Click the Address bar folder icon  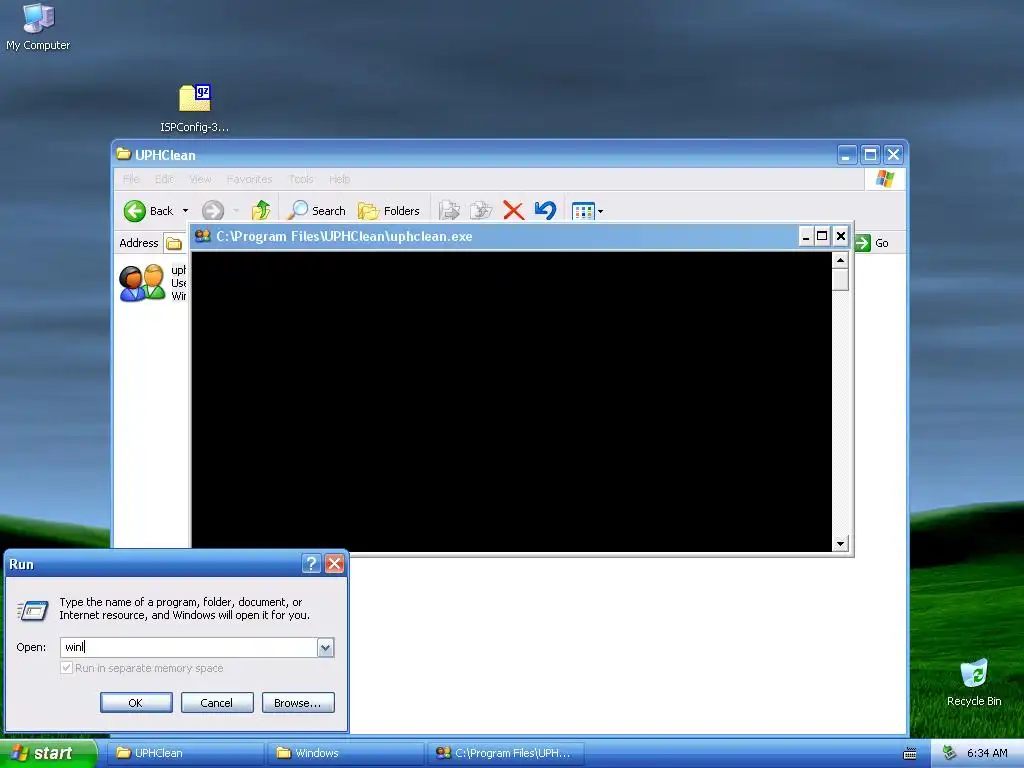tap(174, 244)
